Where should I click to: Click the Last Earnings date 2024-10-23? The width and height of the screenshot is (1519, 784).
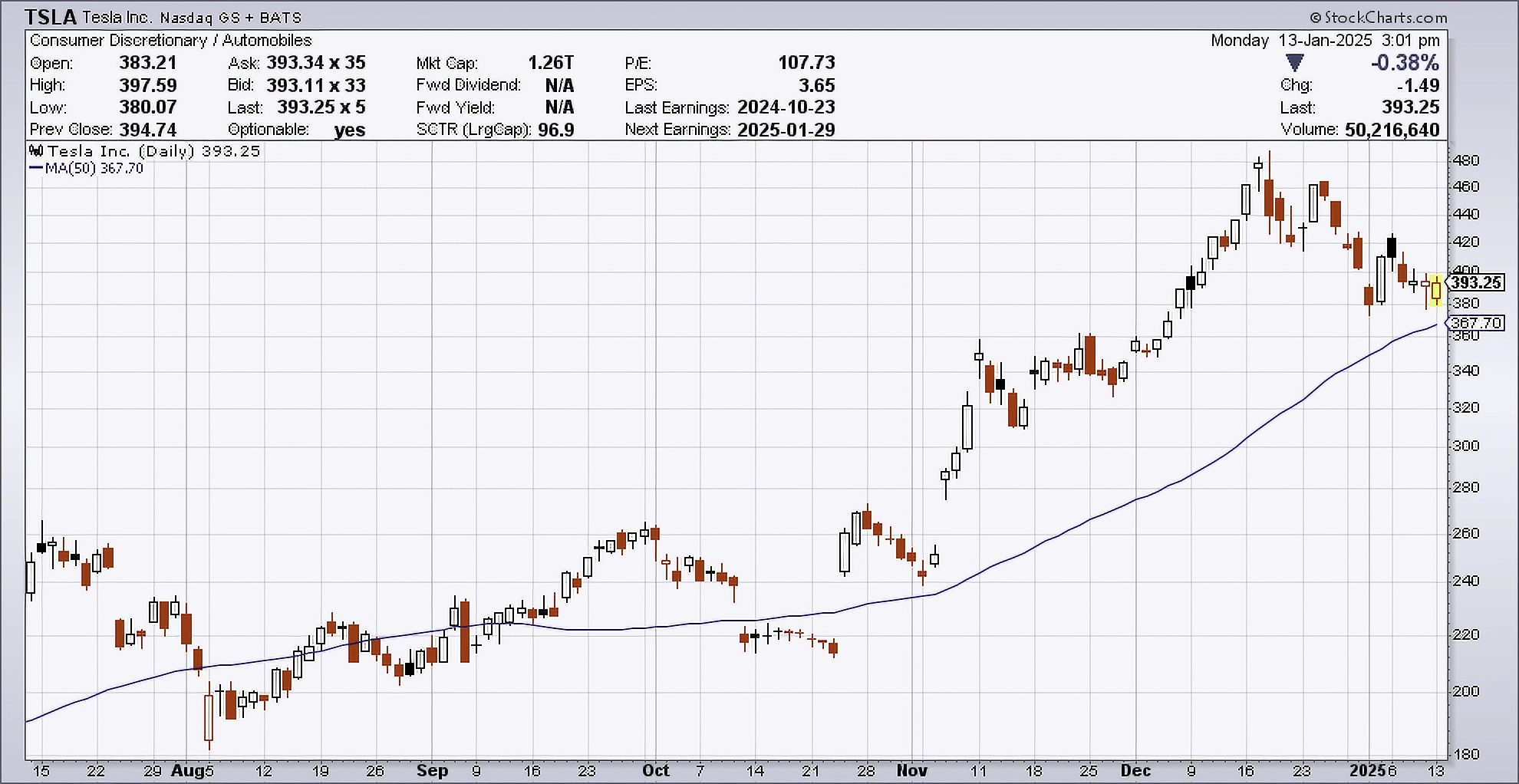[x=786, y=107]
